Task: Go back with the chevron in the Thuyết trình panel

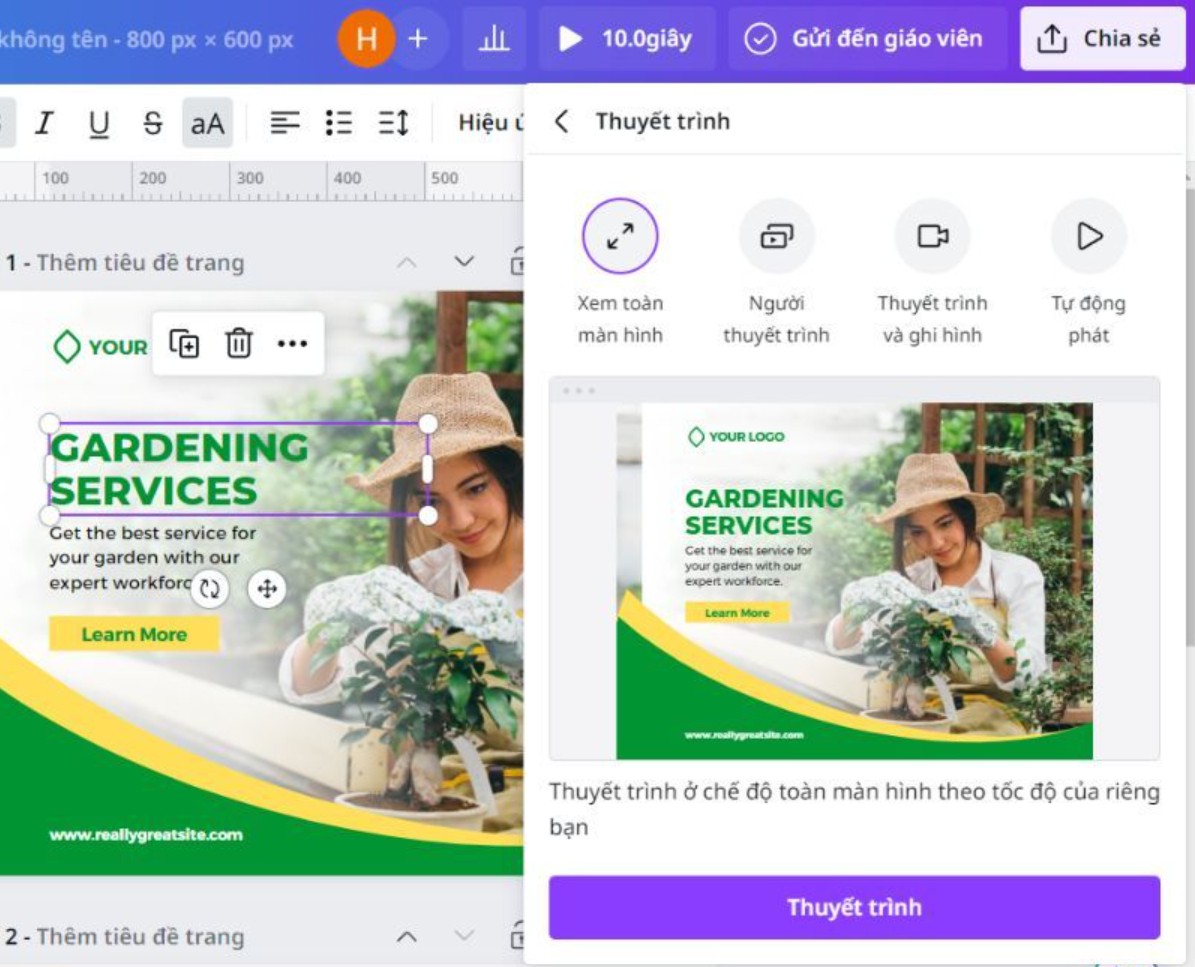Action: [563, 120]
